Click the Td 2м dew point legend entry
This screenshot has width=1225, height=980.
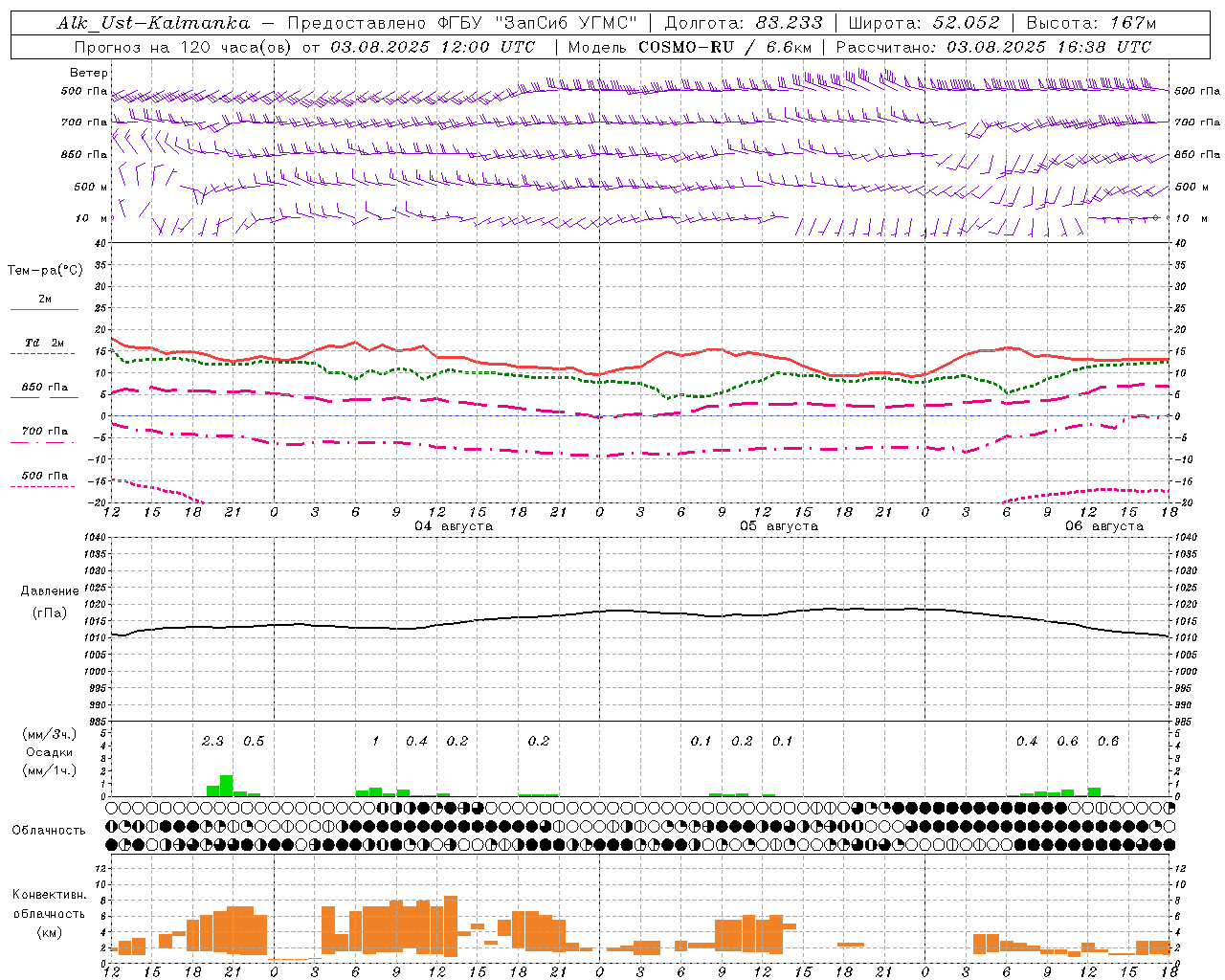44,343
